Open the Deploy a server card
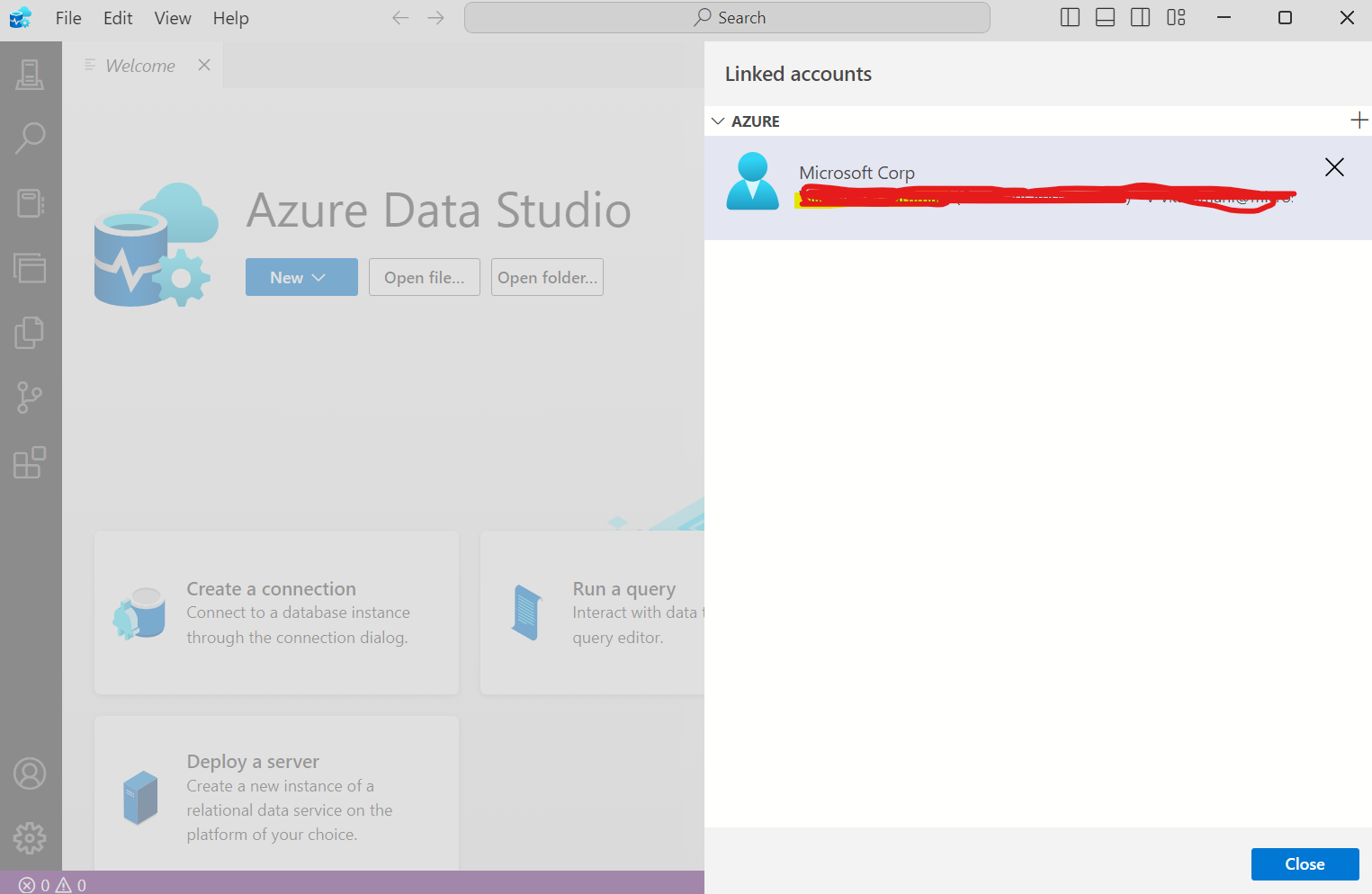This screenshot has width=1372, height=894. pyautogui.click(x=276, y=793)
